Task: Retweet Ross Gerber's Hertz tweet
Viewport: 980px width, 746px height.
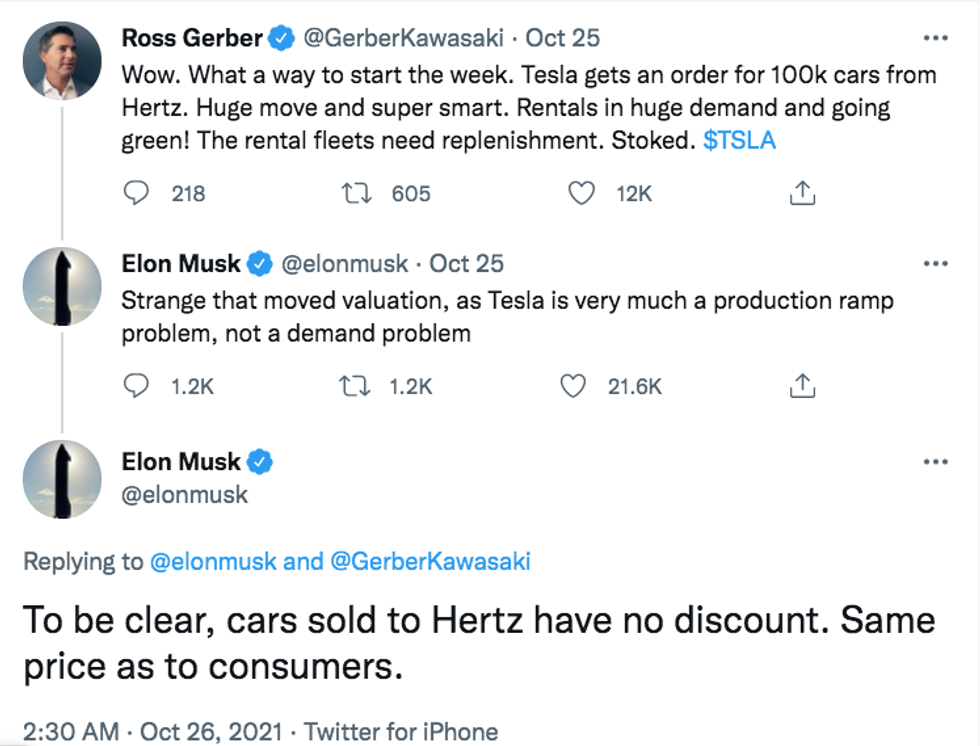Action: (355, 193)
